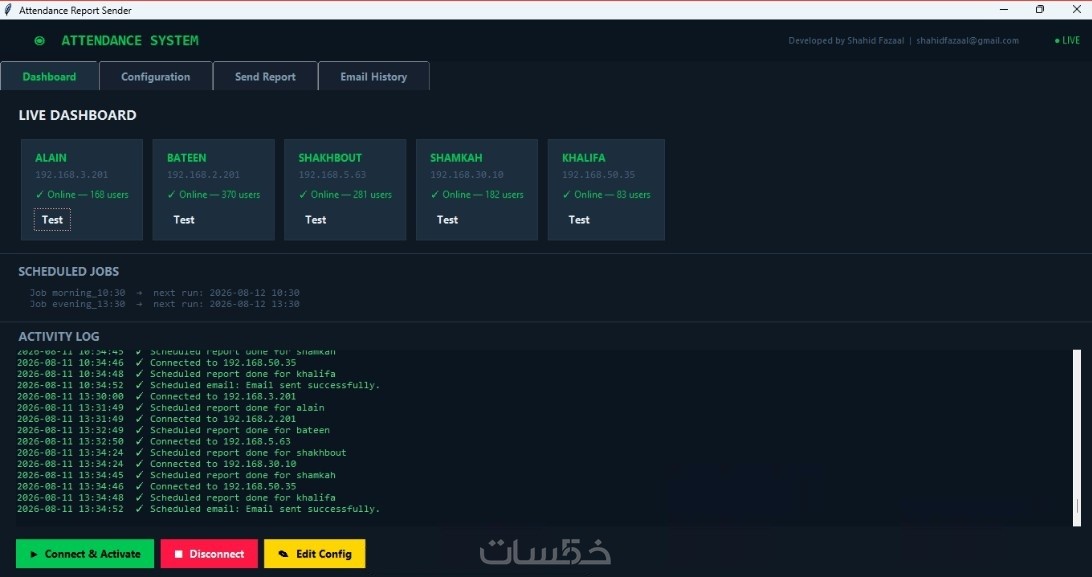Test the BATEEN device connection
This screenshot has height=577, width=1092.
point(184,220)
